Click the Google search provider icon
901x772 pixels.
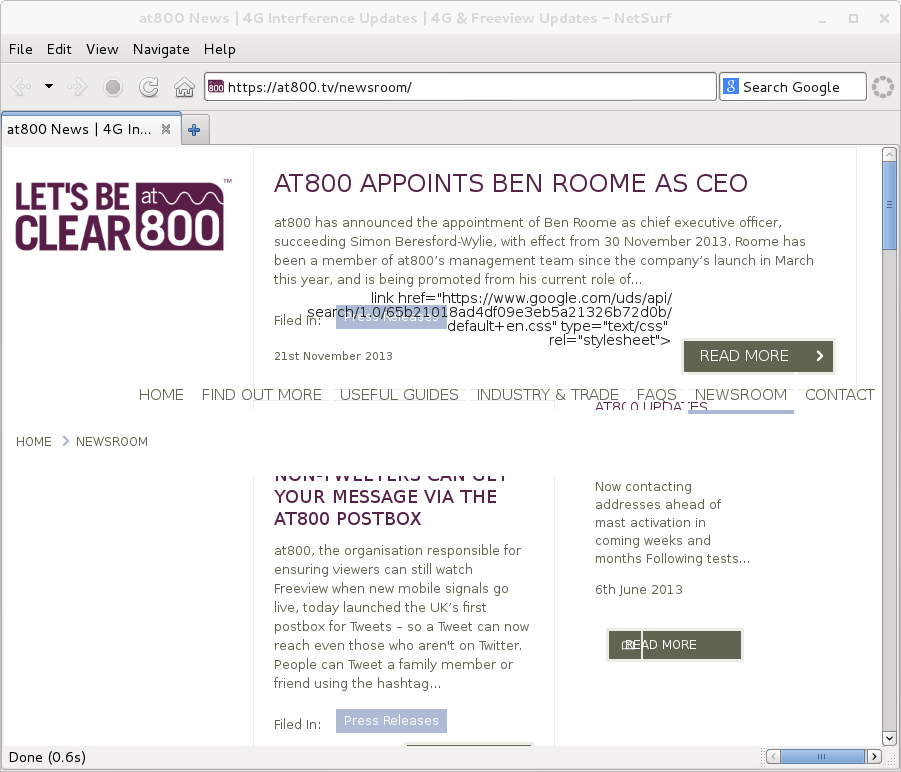pyautogui.click(x=730, y=87)
